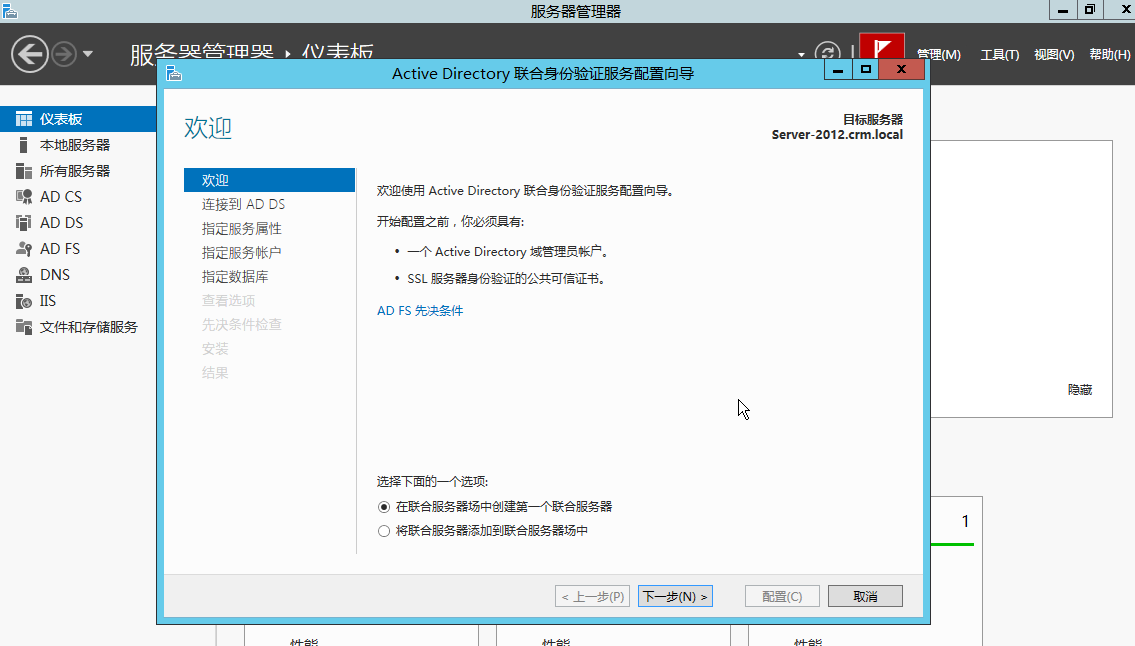Image resolution: width=1135 pixels, height=646 pixels.
Task: Click the 文件和存储服务 icon
Action: click(x=24, y=327)
